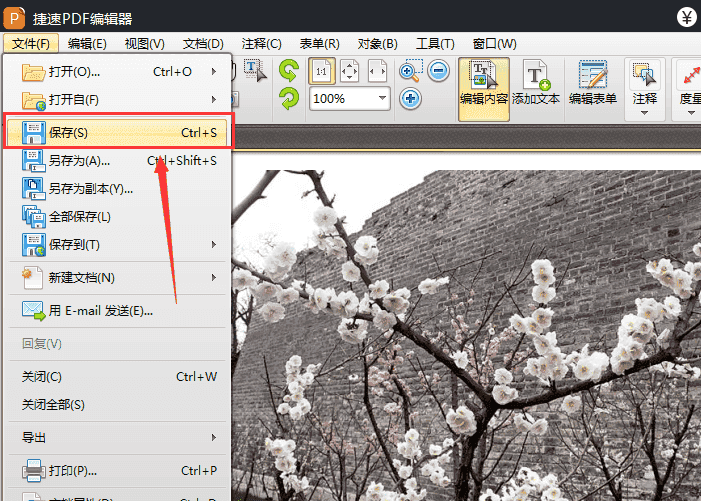Viewport: 701px width, 501px height.
Task: Select 保存(S) in the file menu
Action: tap(118, 132)
